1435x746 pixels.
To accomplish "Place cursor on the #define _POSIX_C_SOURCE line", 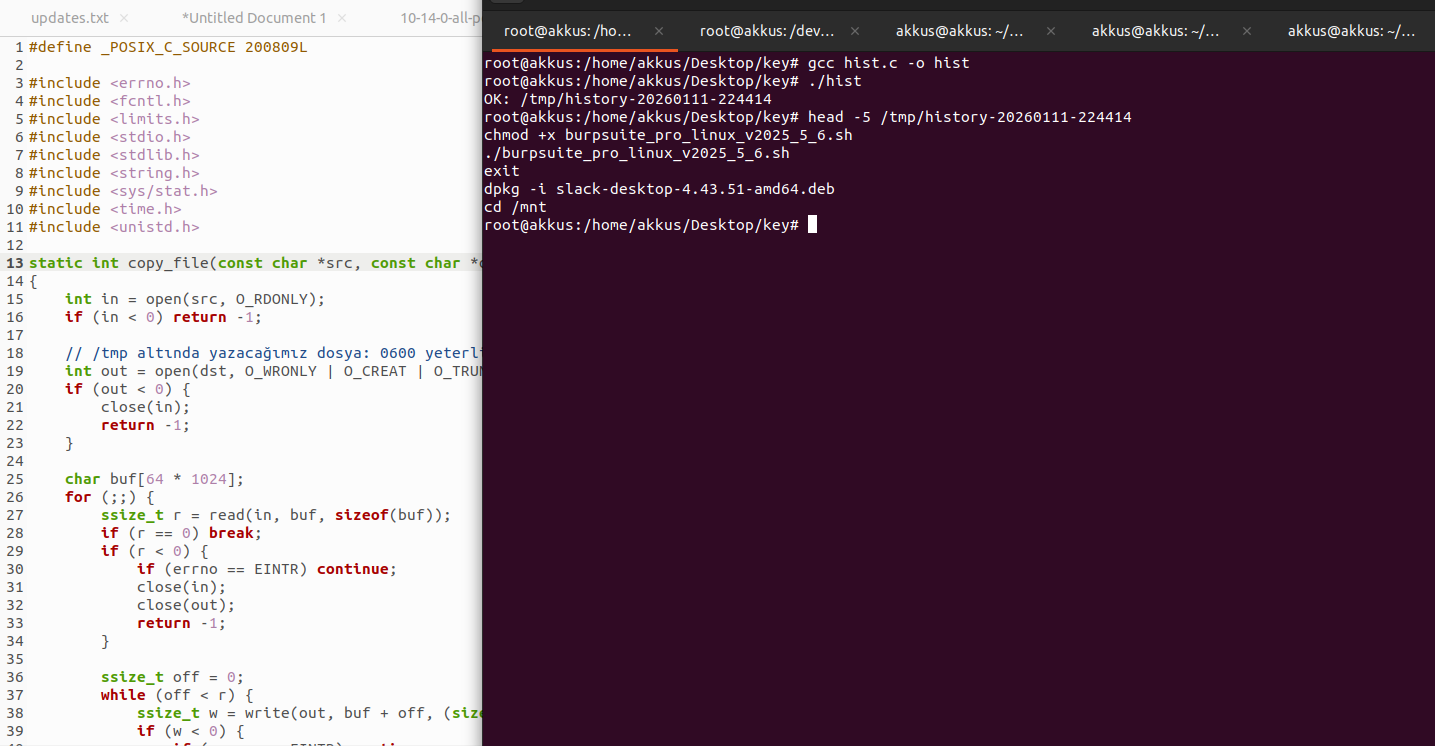I will [x=168, y=47].
